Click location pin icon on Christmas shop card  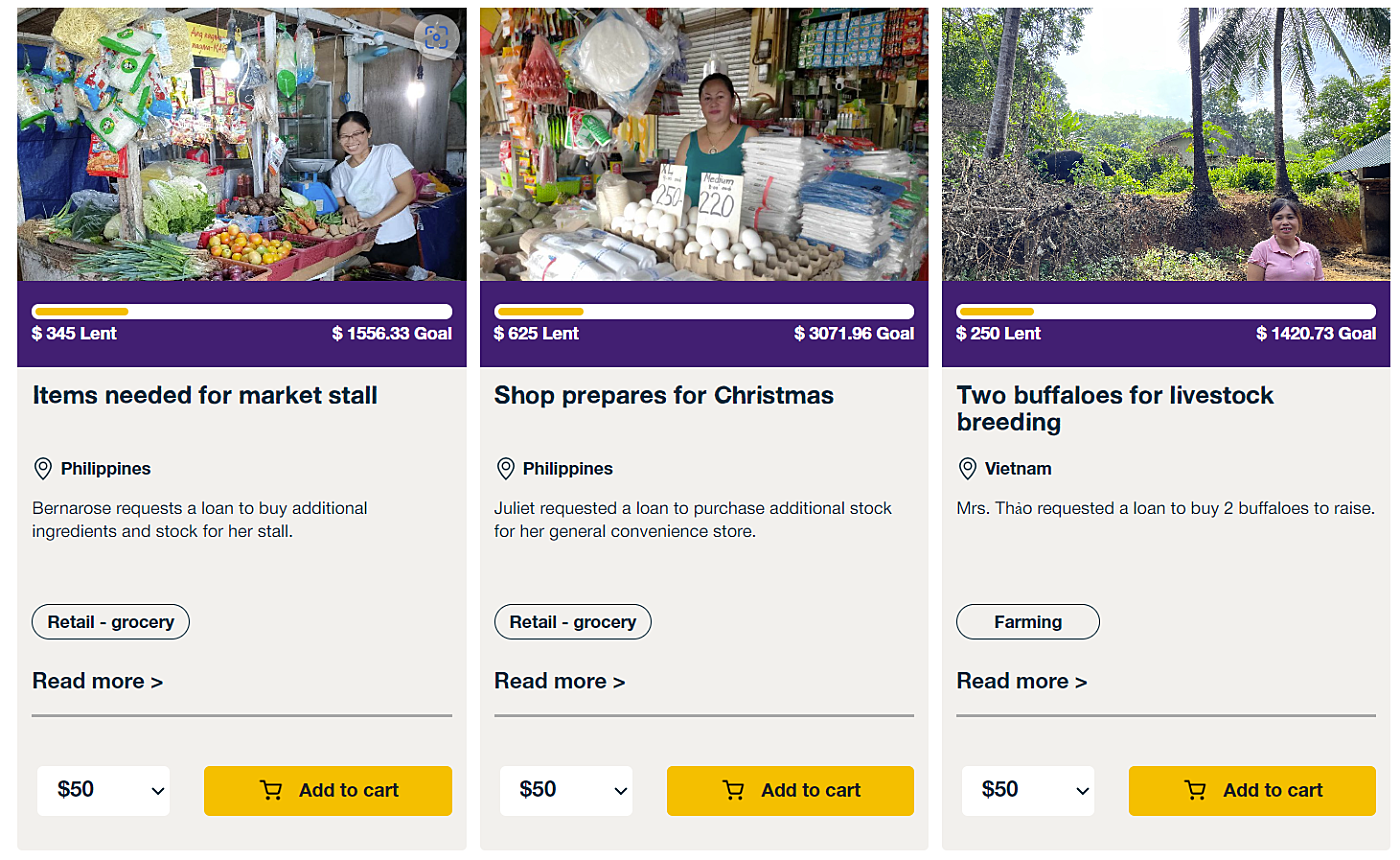[x=505, y=468]
